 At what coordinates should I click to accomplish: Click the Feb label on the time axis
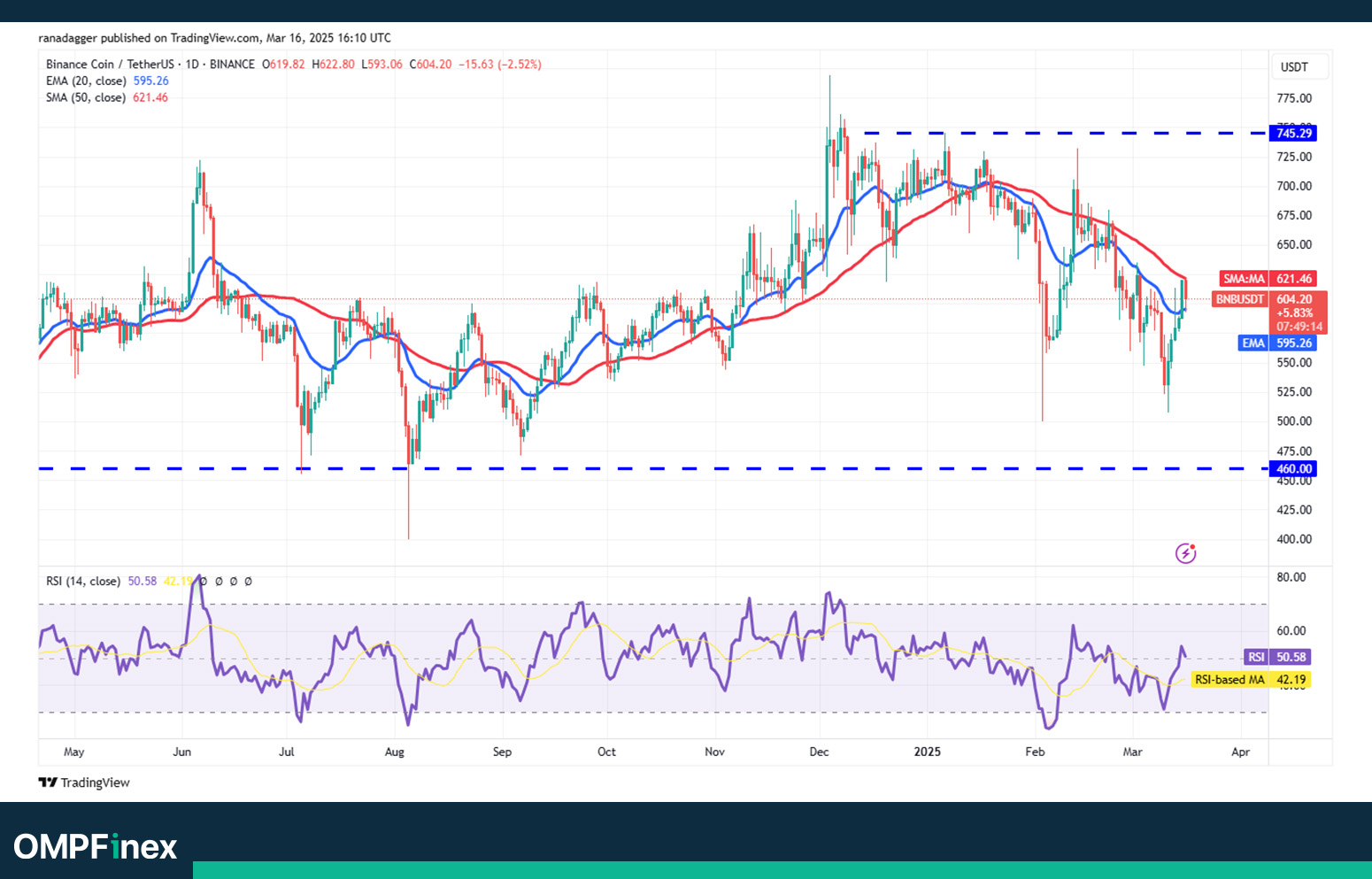[1035, 752]
